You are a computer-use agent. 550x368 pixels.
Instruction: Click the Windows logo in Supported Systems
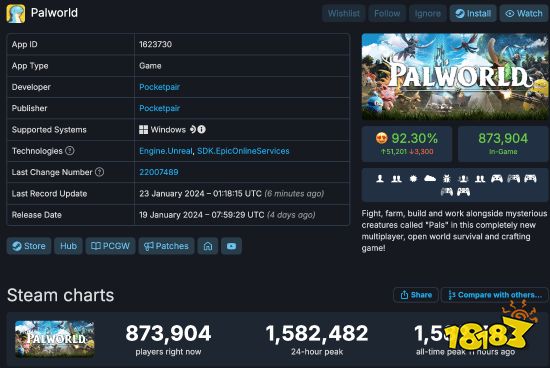[x=143, y=130]
